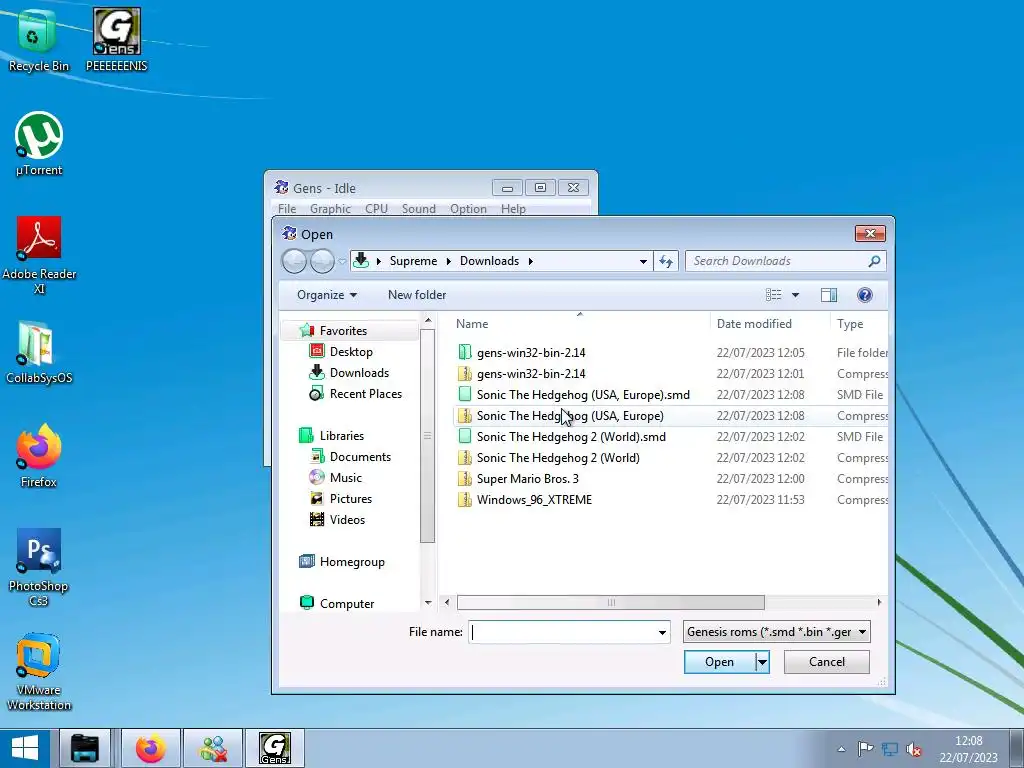
Task: Open the Recycle Bin desktop icon
Action: point(38,40)
